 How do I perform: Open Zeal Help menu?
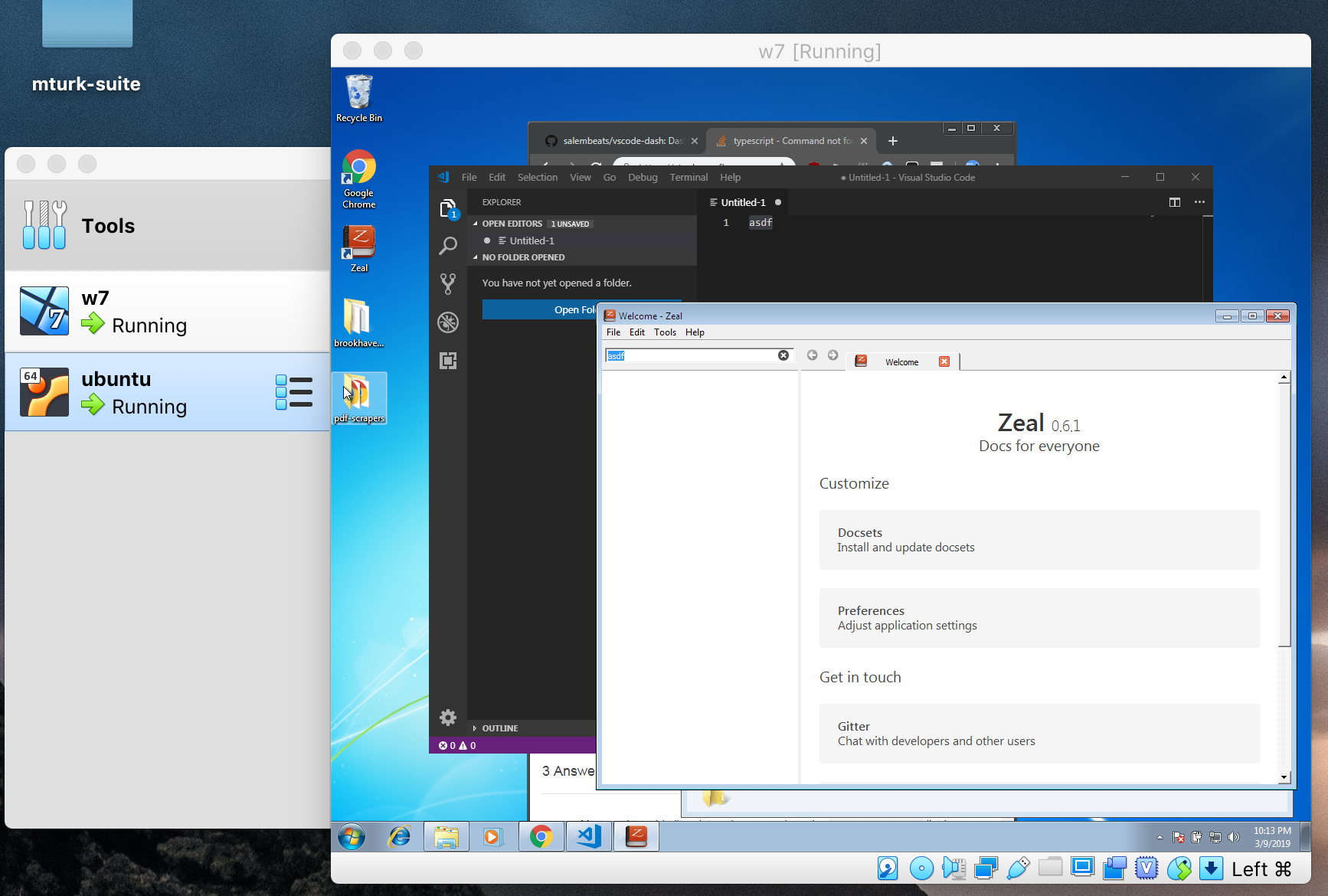pyautogui.click(x=695, y=332)
